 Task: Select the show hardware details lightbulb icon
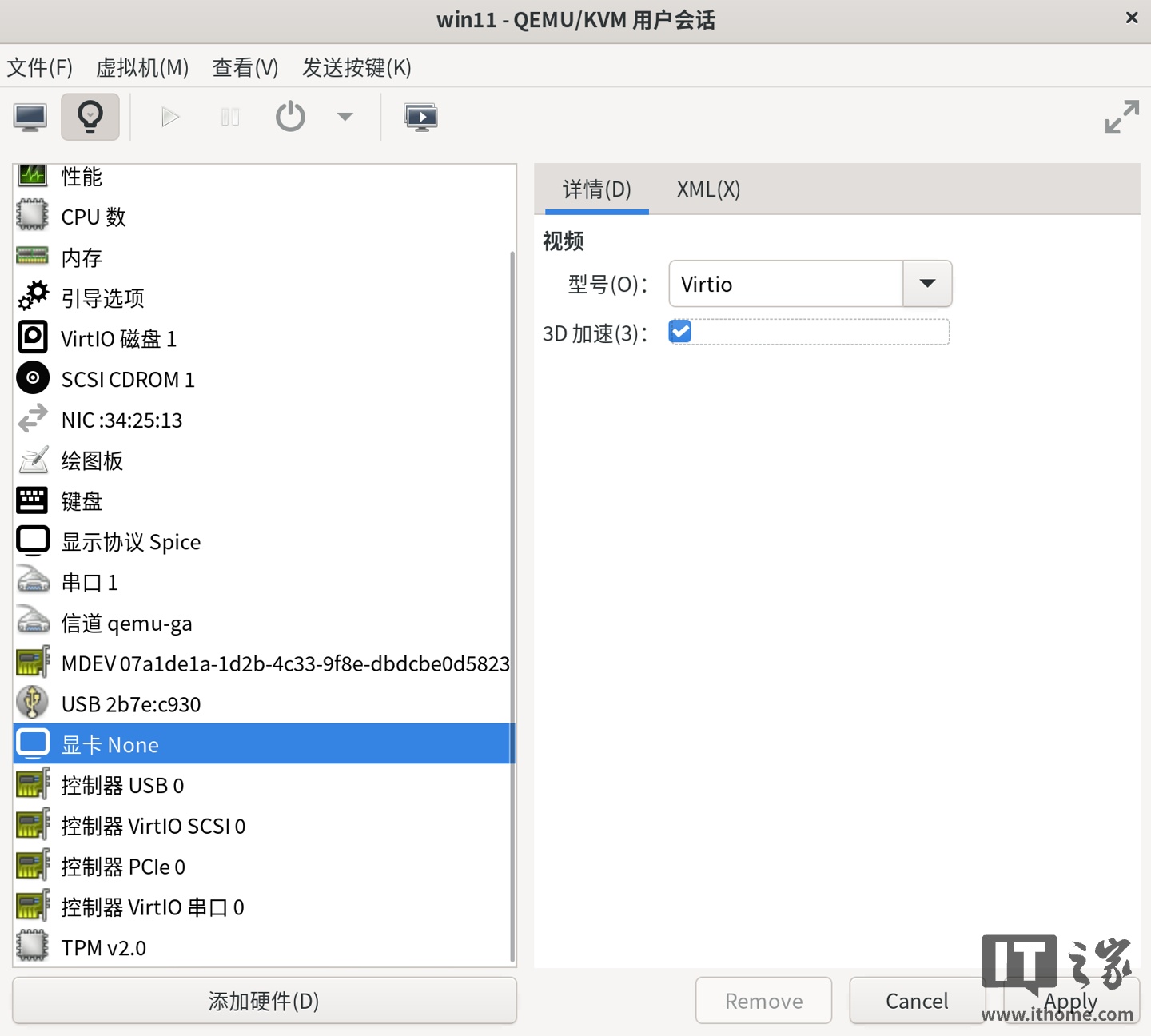click(90, 116)
